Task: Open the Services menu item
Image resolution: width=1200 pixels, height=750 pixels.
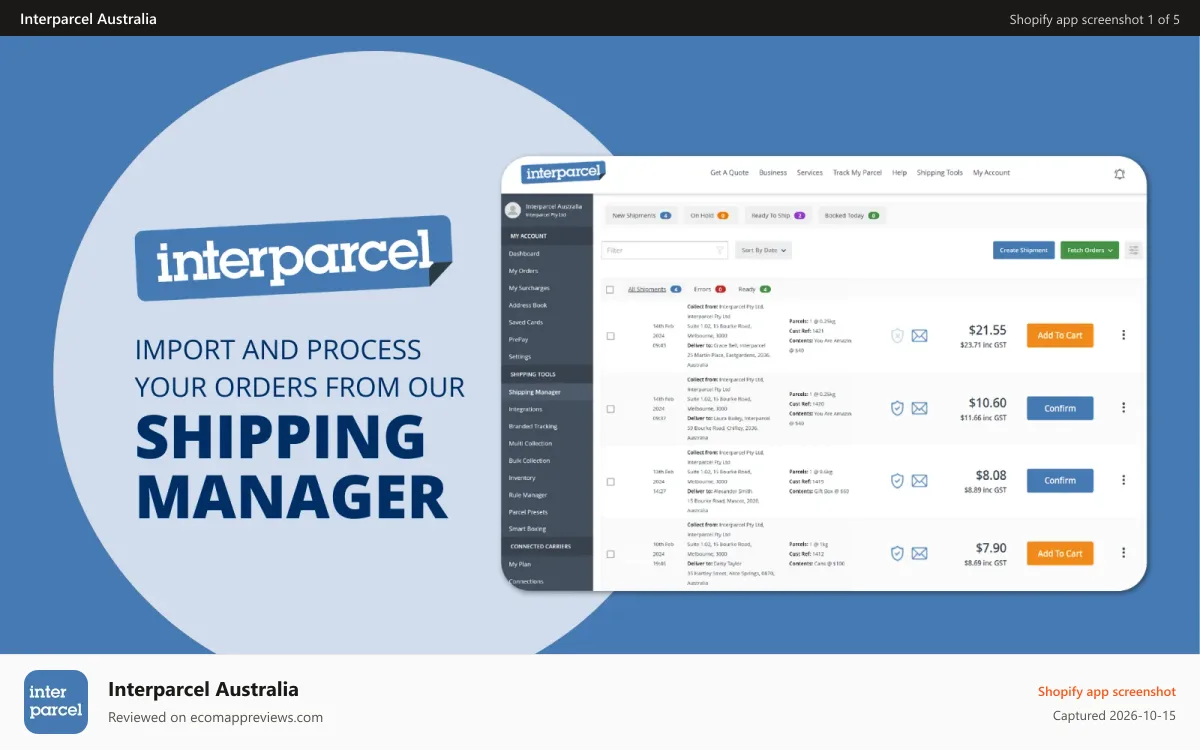Action: (x=810, y=173)
